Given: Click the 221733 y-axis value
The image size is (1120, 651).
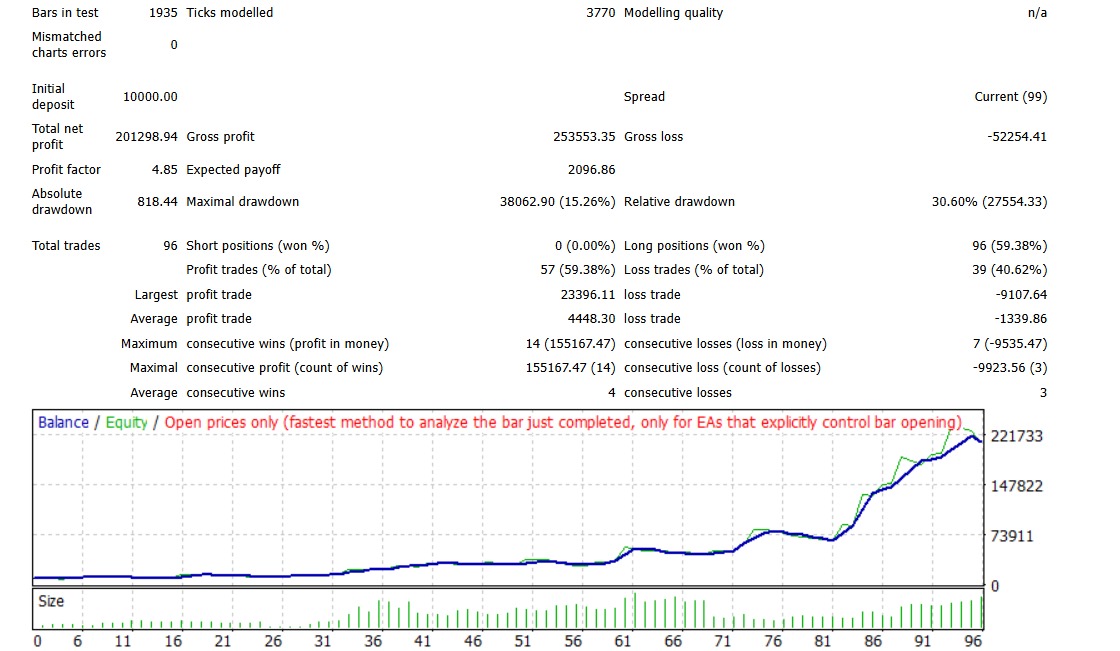Looking at the screenshot, I should [1016, 436].
